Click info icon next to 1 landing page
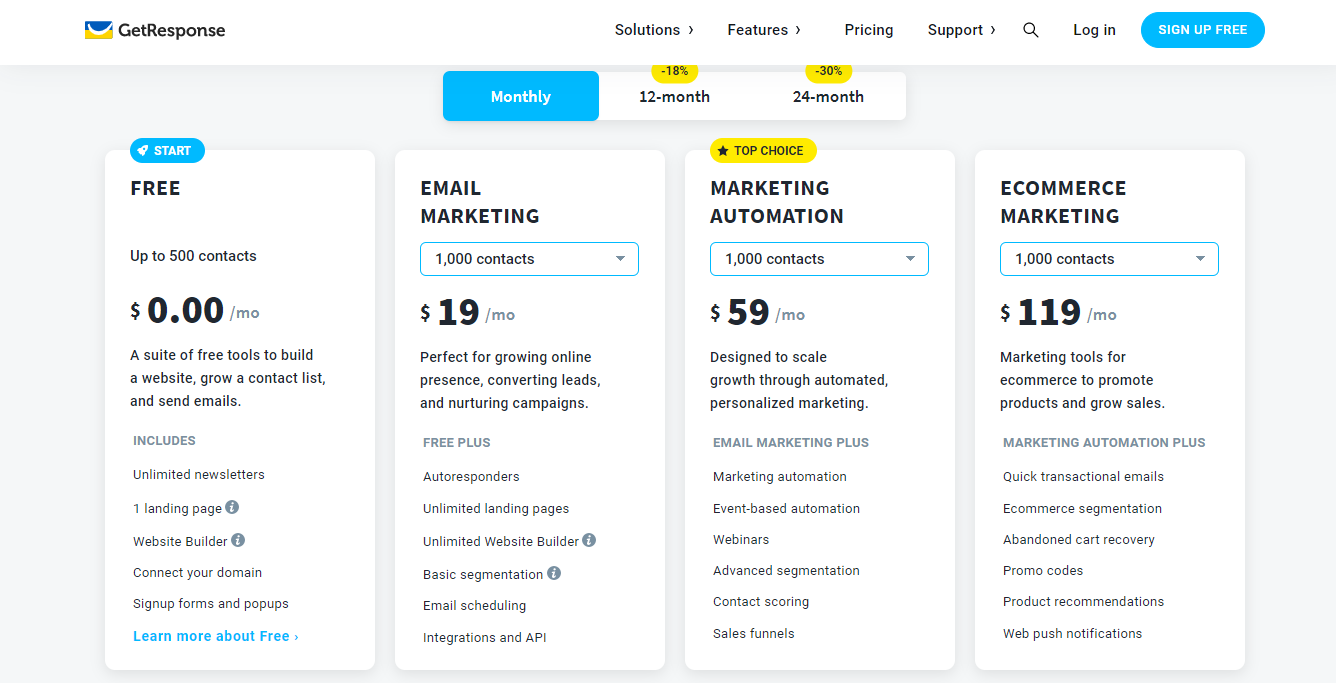The height and width of the screenshot is (683, 1336). [x=232, y=507]
